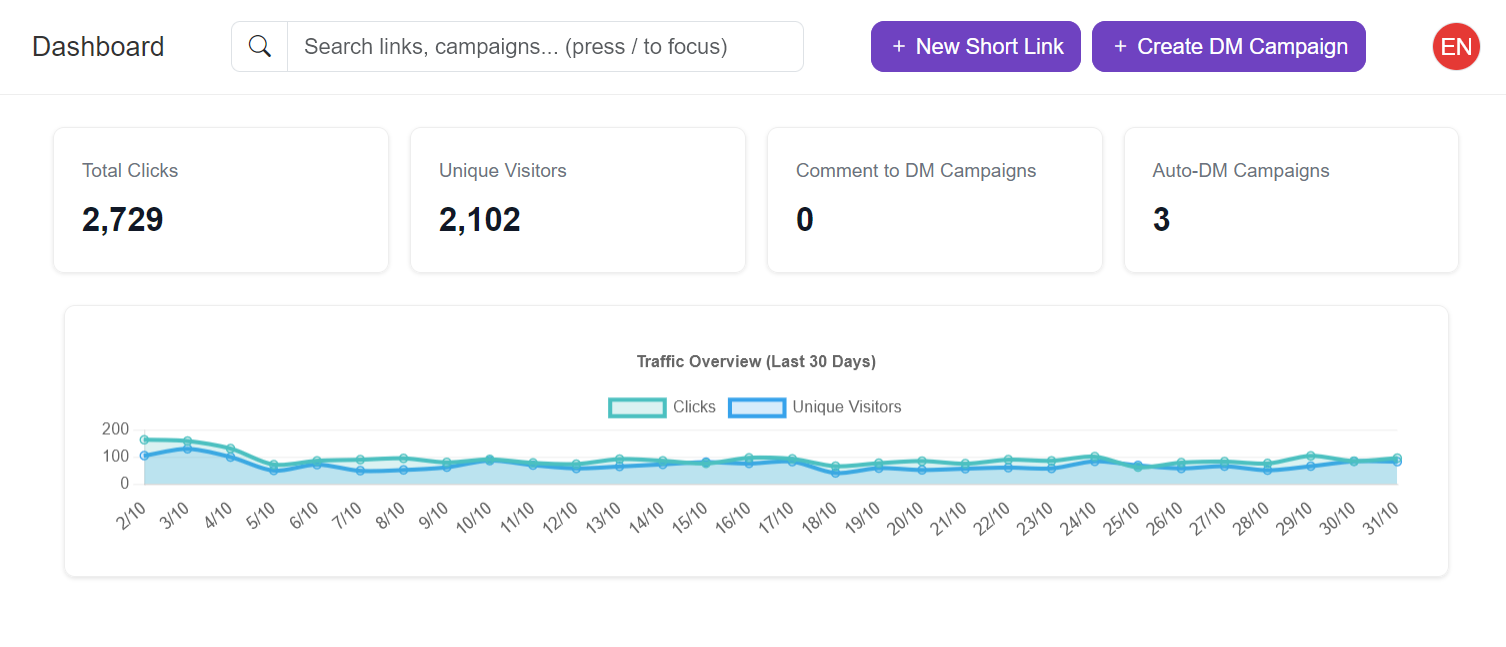Click the Clicks legend color box

[x=637, y=407]
